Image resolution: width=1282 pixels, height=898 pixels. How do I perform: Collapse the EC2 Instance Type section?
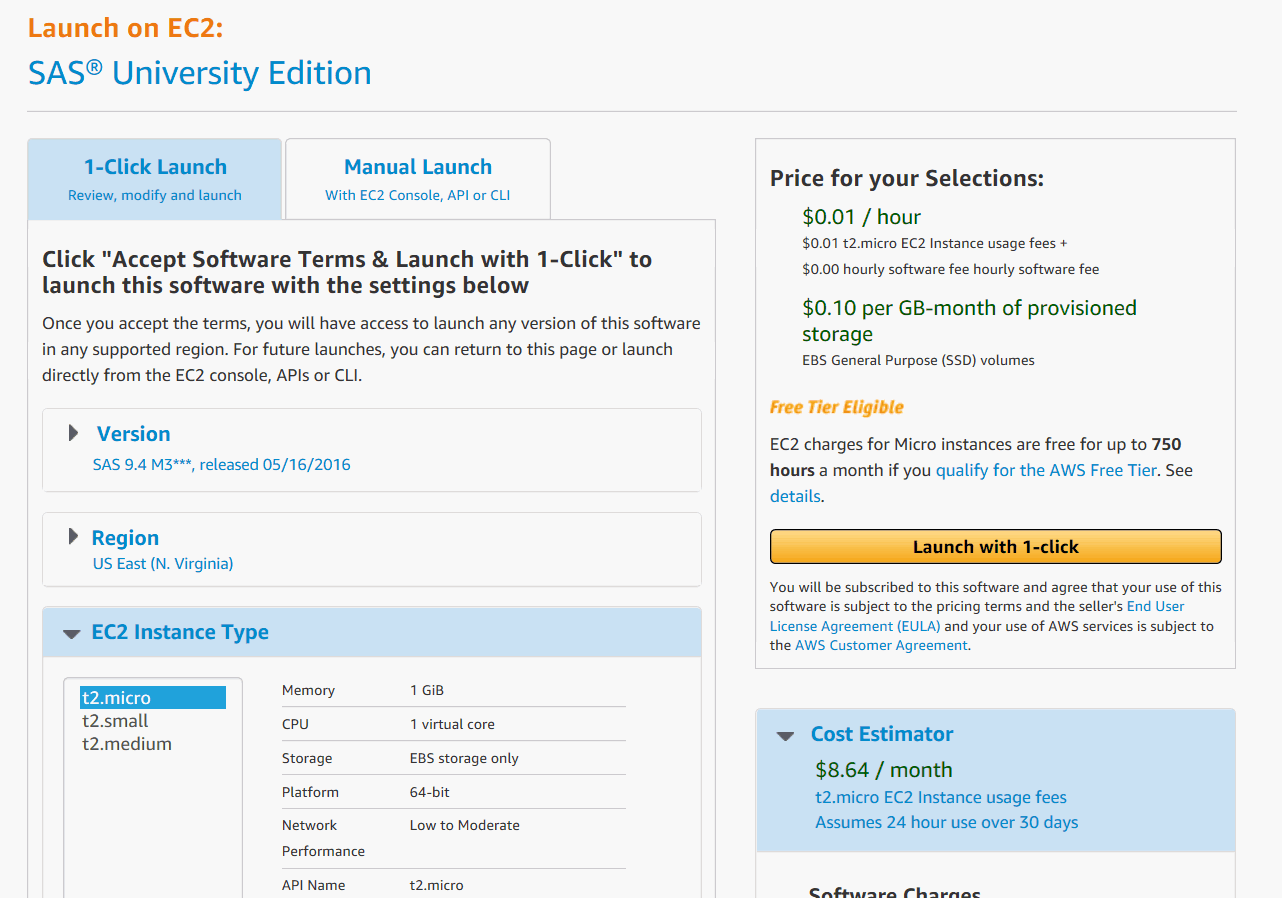pyautogui.click(x=71, y=633)
